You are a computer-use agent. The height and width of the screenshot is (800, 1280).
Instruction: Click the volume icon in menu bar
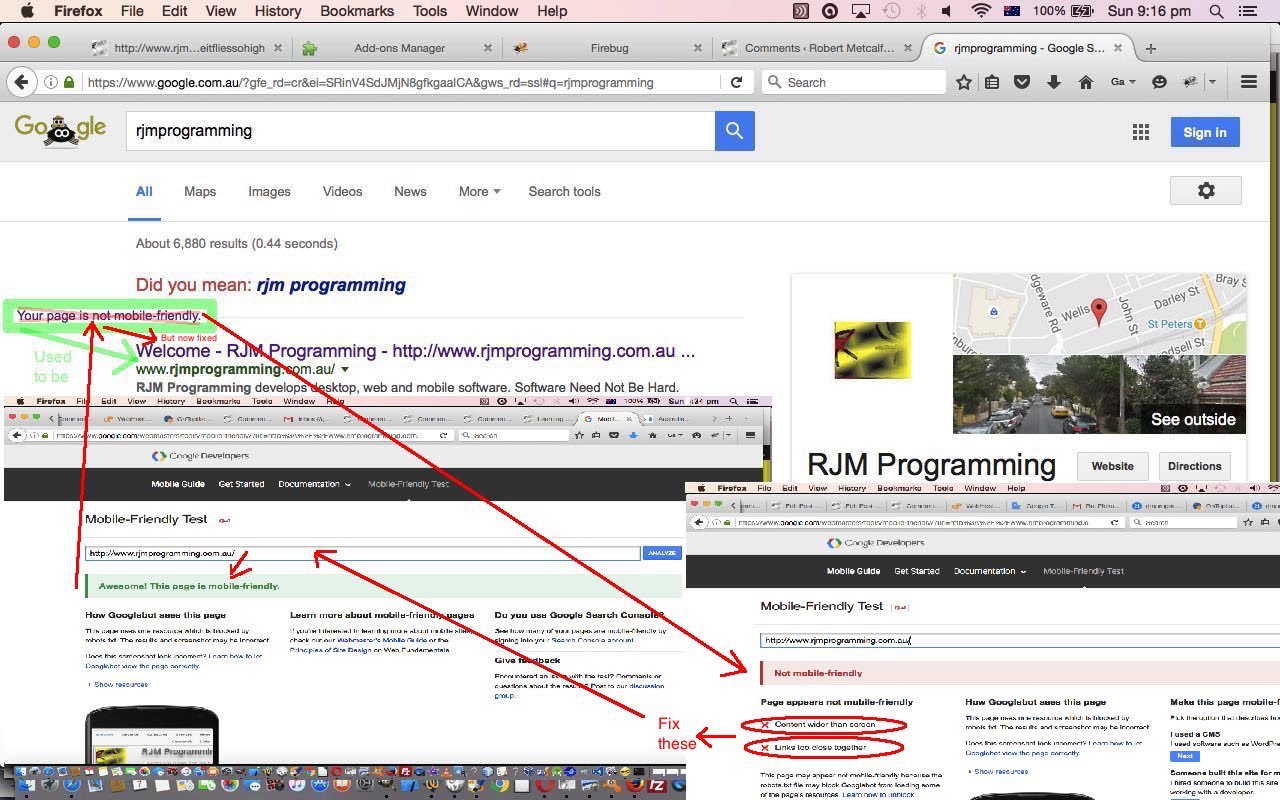click(949, 11)
